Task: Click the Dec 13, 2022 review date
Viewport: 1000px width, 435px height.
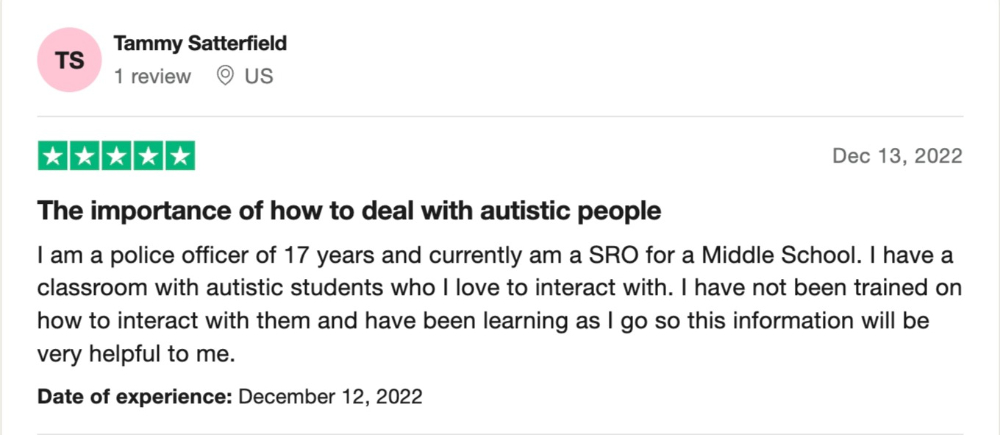Action: pos(897,156)
